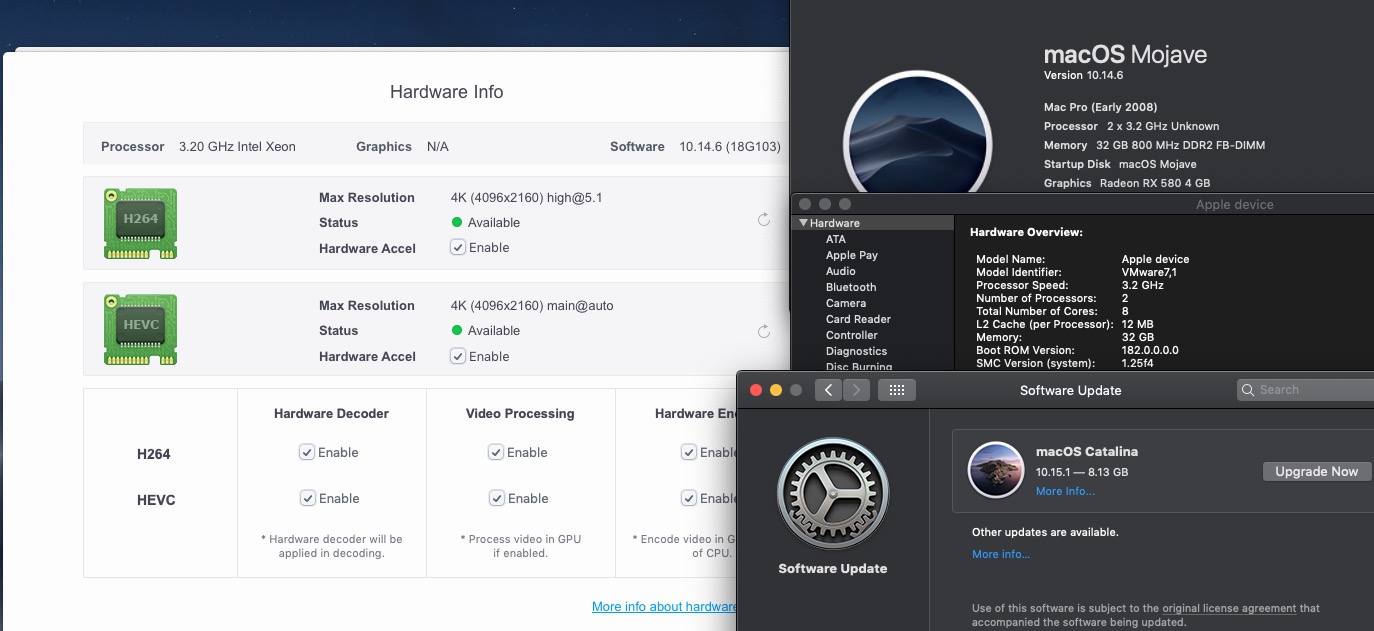The width and height of the screenshot is (1374, 631).
Task: Select Camera in the Hardware list
Action: pos(846,303)
